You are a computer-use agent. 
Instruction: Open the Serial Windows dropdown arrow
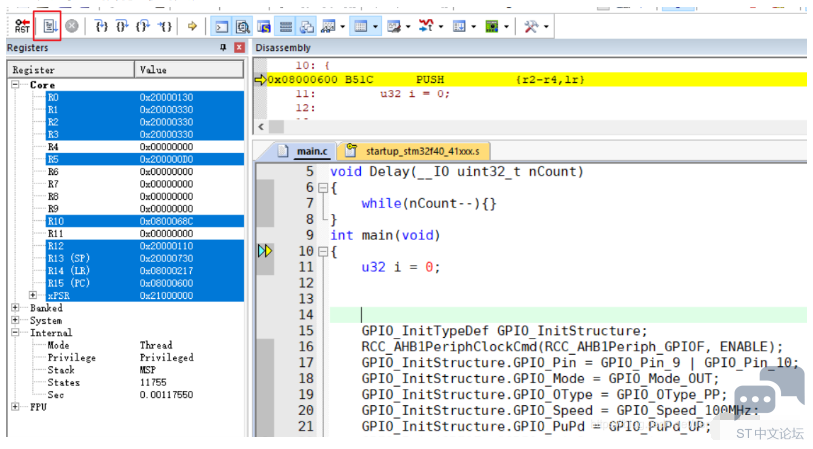(408, 26)
